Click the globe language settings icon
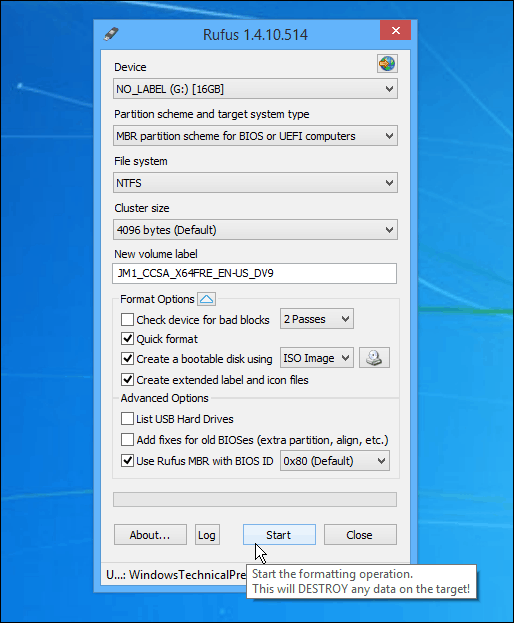This screenshot has width=514, height=623. 387,64
